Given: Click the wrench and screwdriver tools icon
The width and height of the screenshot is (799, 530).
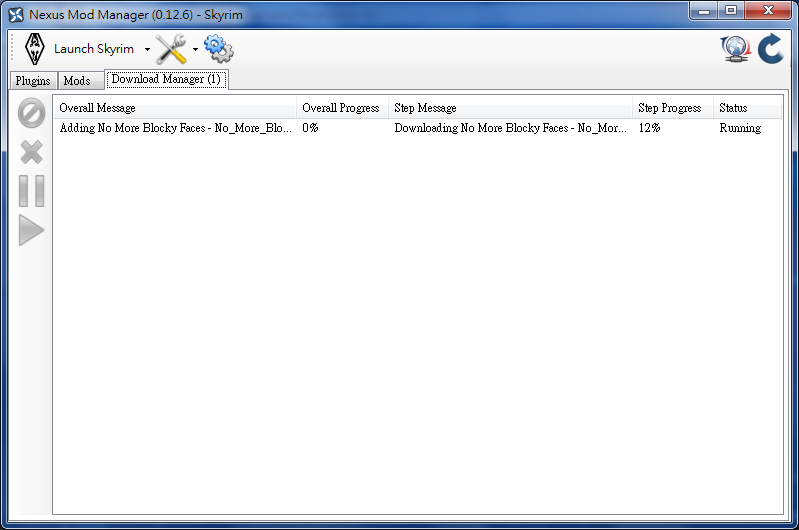Looking at the screenshot, I should 171,49.
